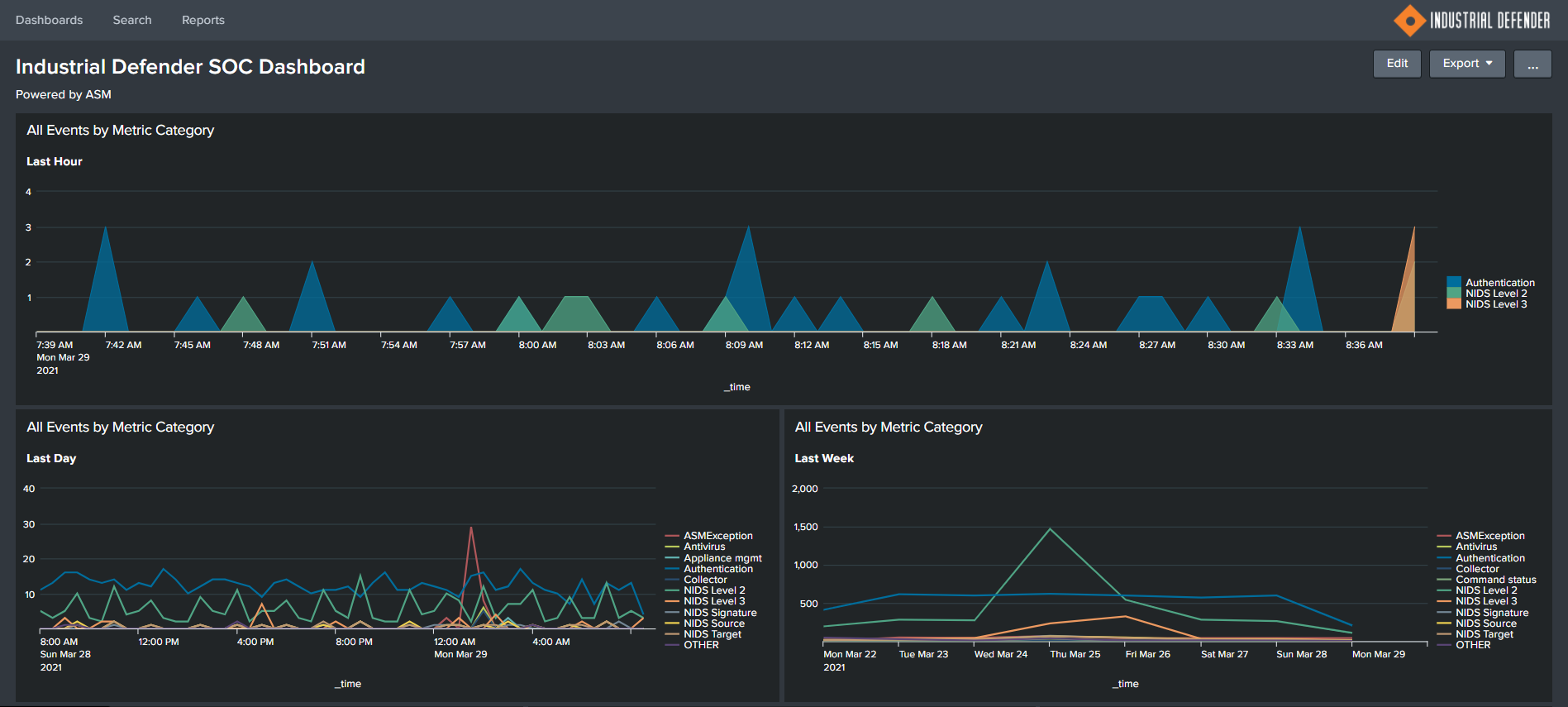The image size is (1568, 707).
Task: Select NIDS Source legend in Last Day chart
Action: (x=705, y=623)
